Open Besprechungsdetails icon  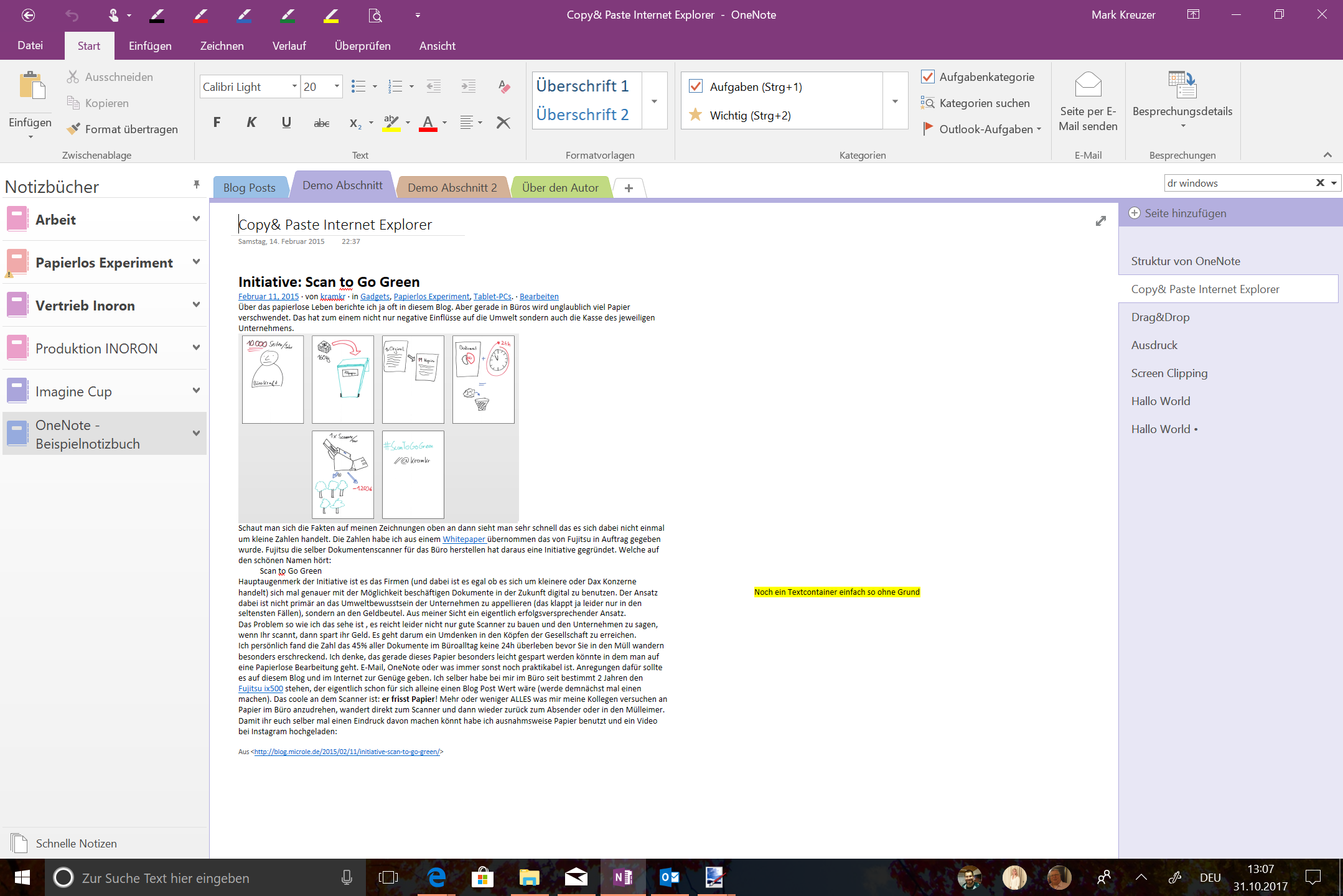pyautogui.click(x=1182, y=86)
